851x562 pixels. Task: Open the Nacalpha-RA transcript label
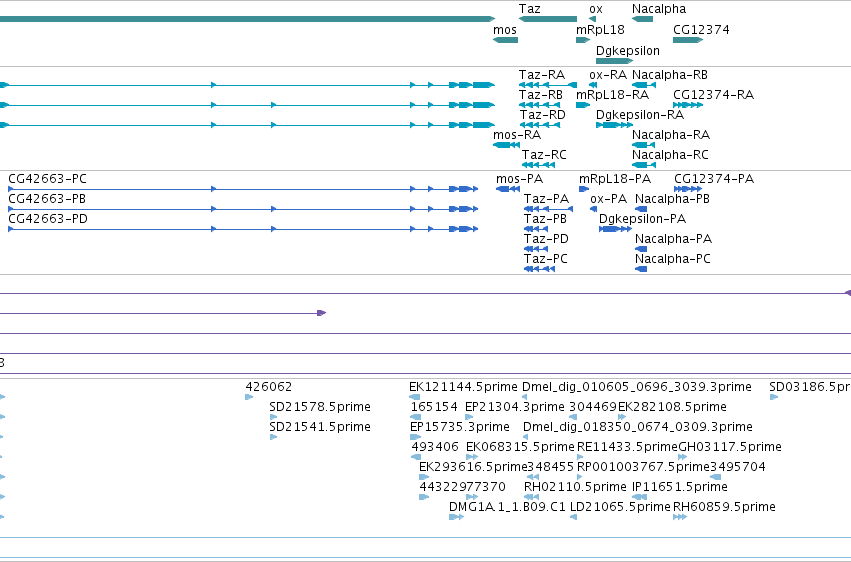[x=671, y=135]
